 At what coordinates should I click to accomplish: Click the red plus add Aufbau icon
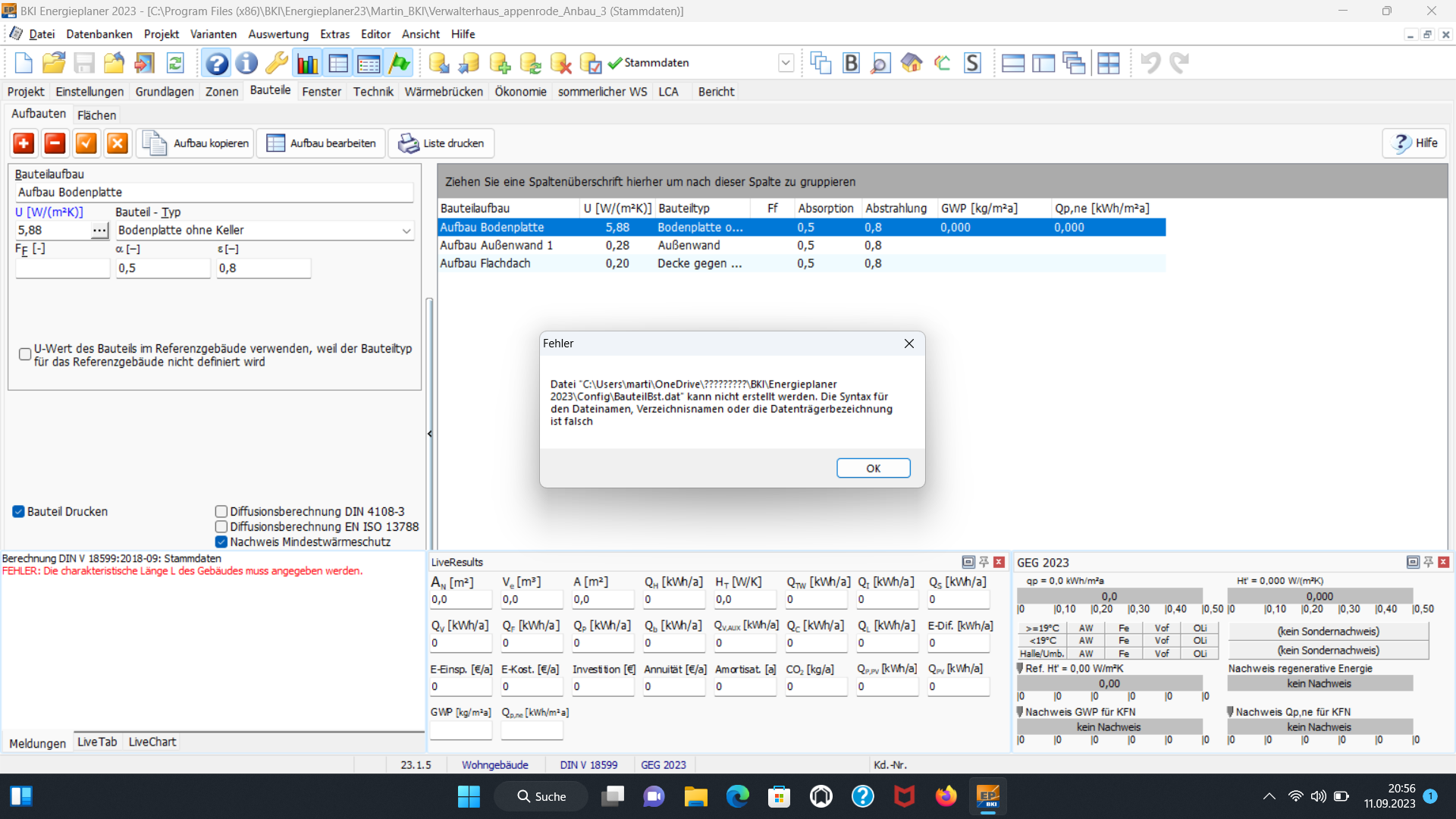coord(24,143)
